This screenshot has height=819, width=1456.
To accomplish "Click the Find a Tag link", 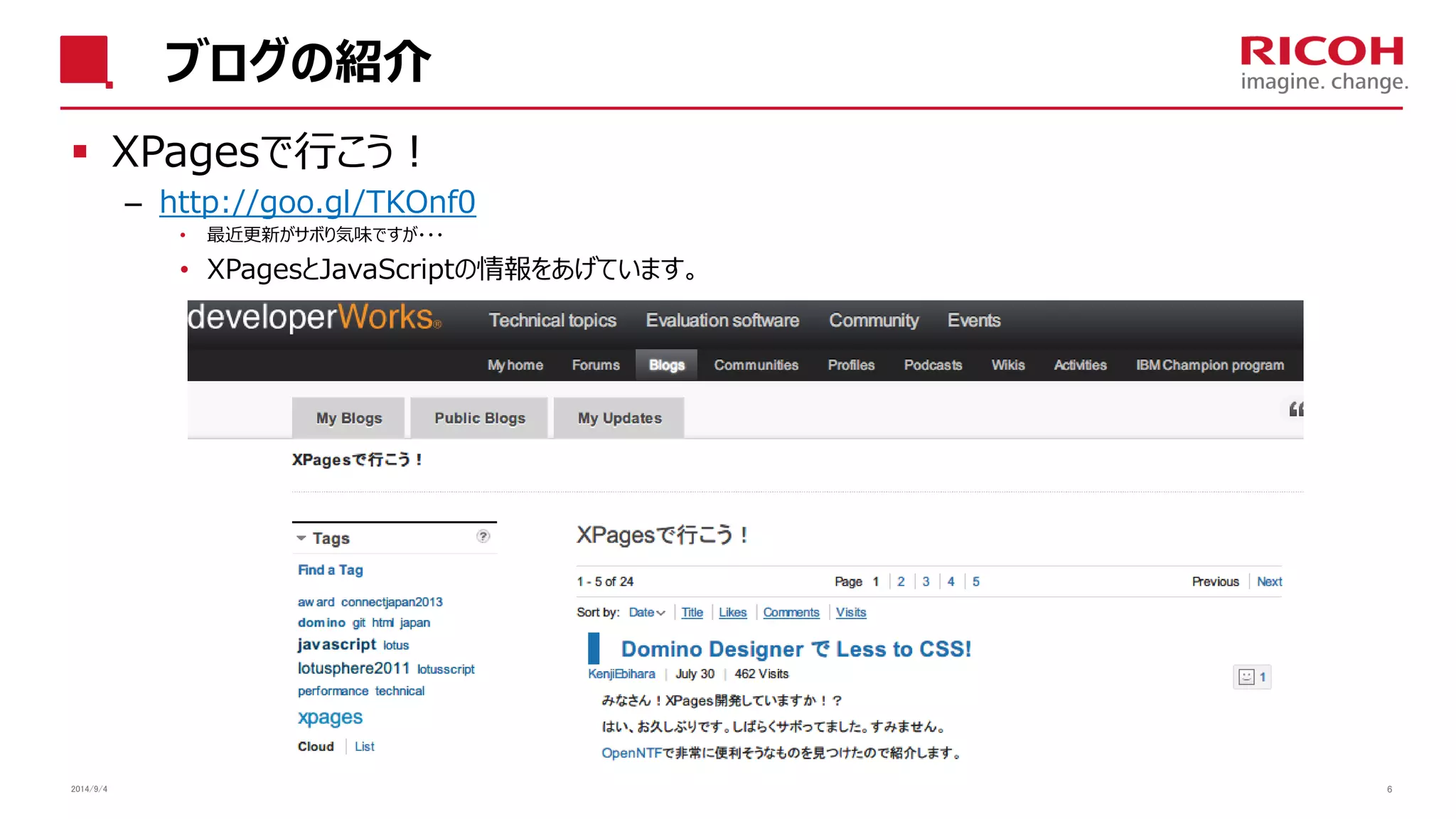I will [x=331, y=570].
